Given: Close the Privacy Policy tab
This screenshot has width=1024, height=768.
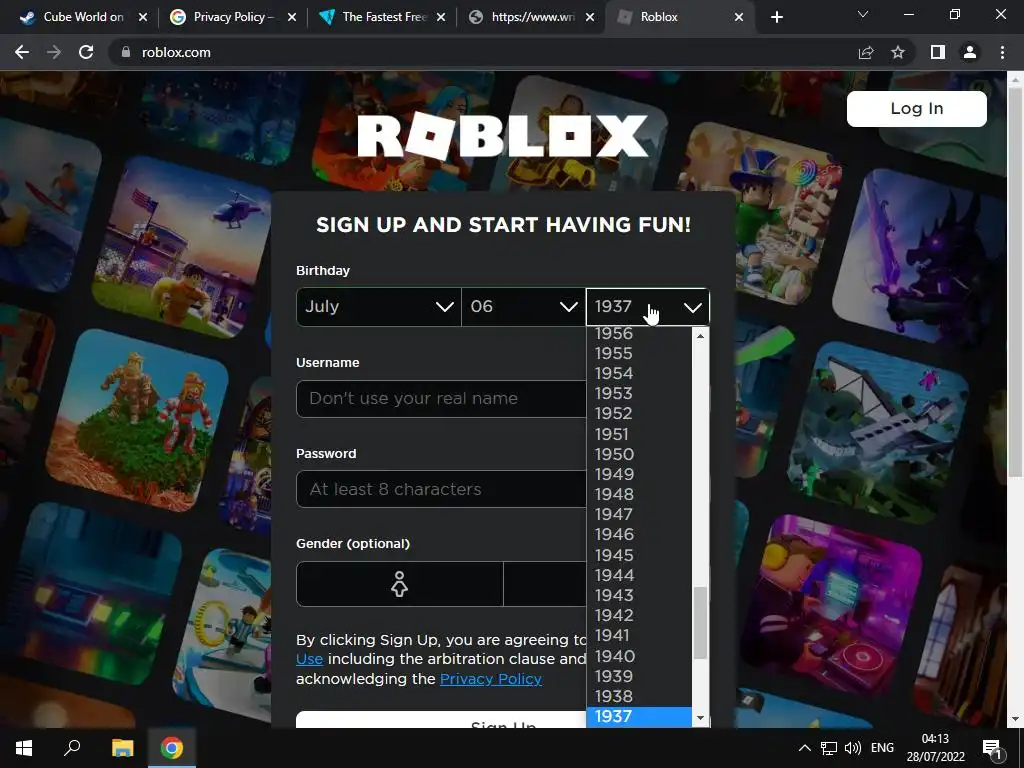Looking at the screenshot, I should (x=292, y=17).
